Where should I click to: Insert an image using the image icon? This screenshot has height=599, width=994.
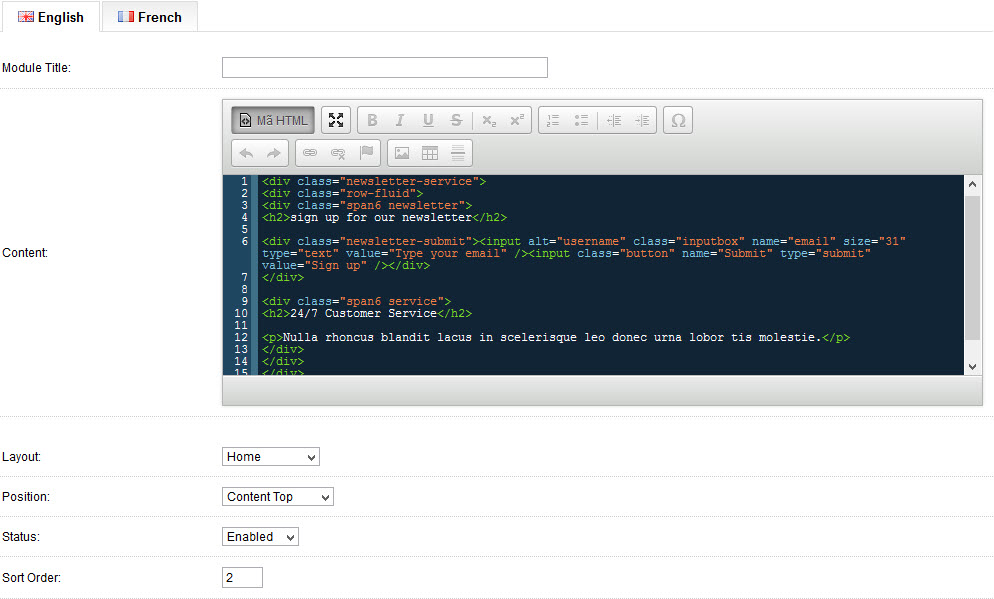tap(402, 153)
